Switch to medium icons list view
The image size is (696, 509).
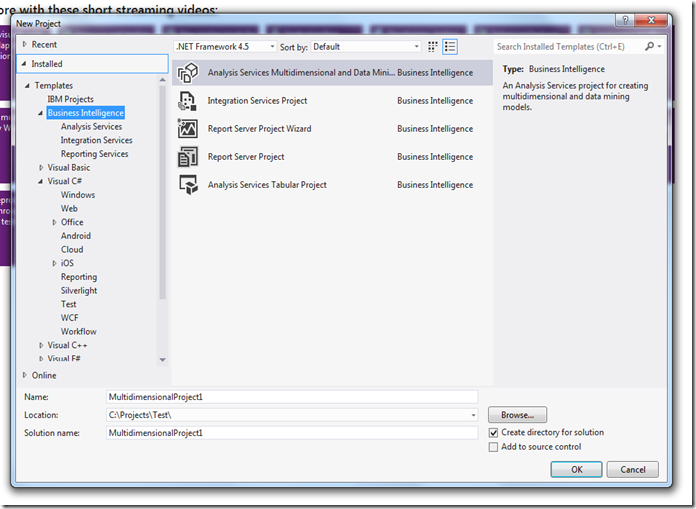pyautogui.click(x=450, y=47)
